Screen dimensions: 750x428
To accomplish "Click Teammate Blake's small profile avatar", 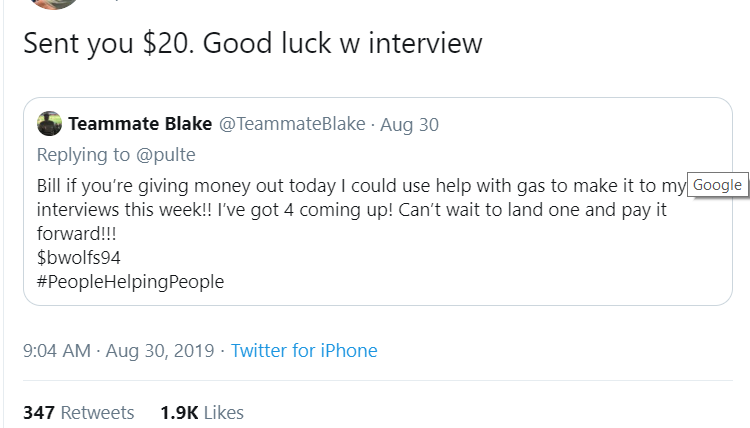I will pos(49,124).
